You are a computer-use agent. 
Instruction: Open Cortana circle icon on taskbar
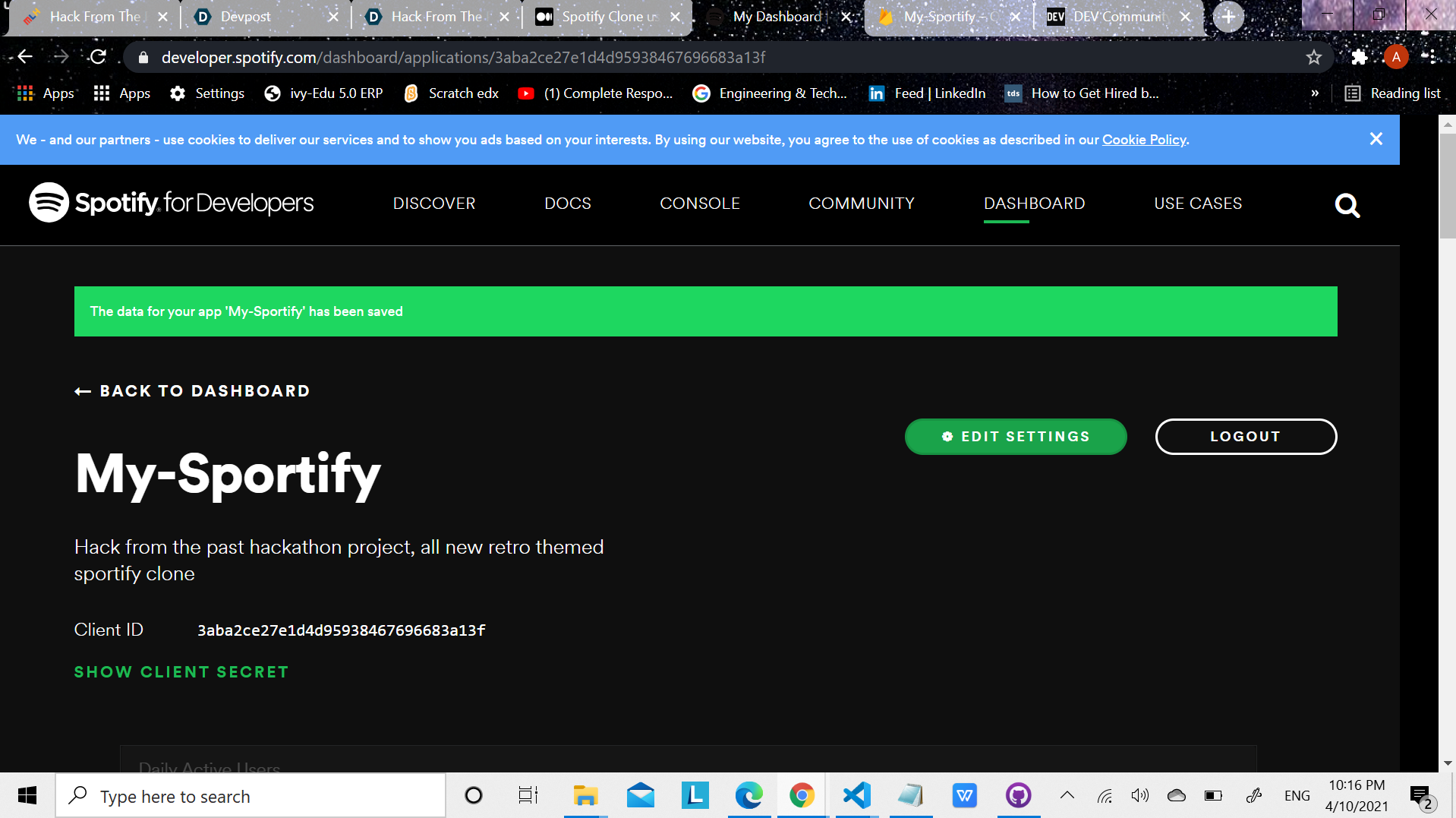pos(474,795)
